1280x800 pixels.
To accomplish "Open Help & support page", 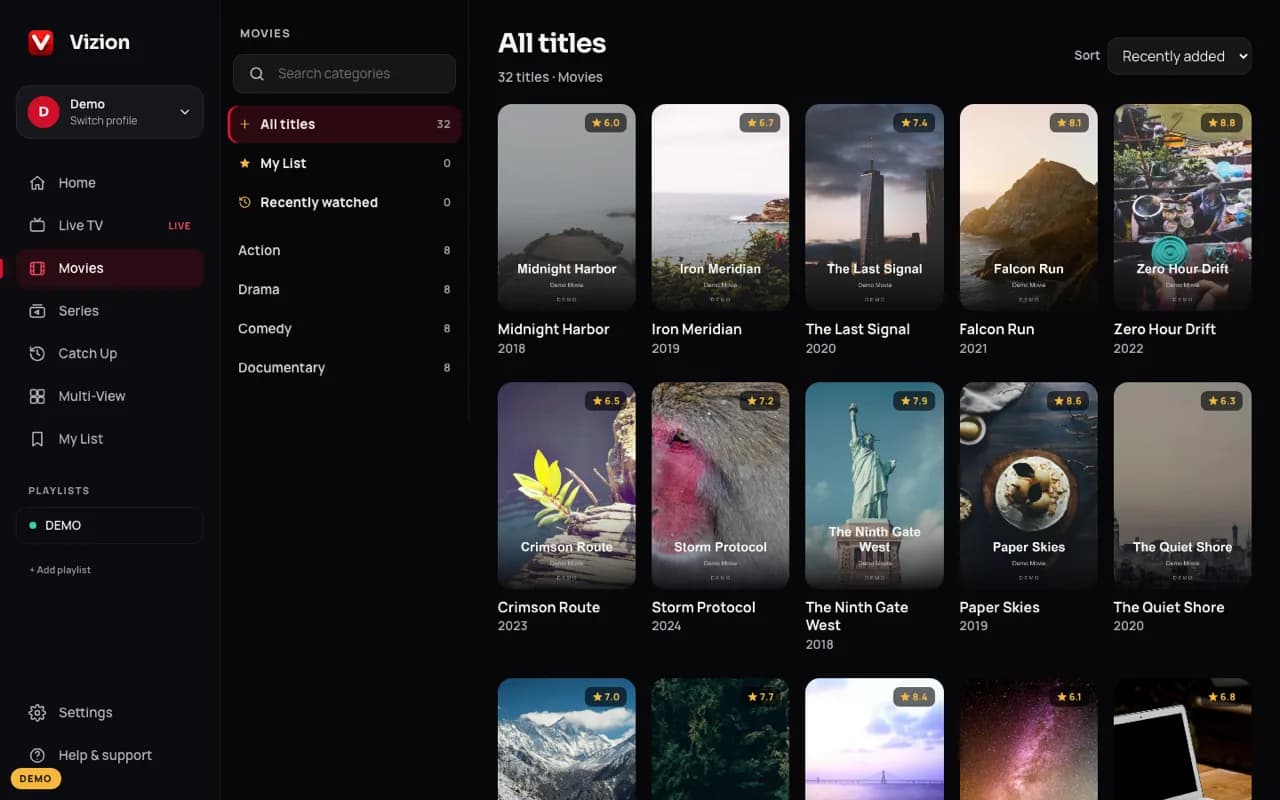I will [110, 755].
